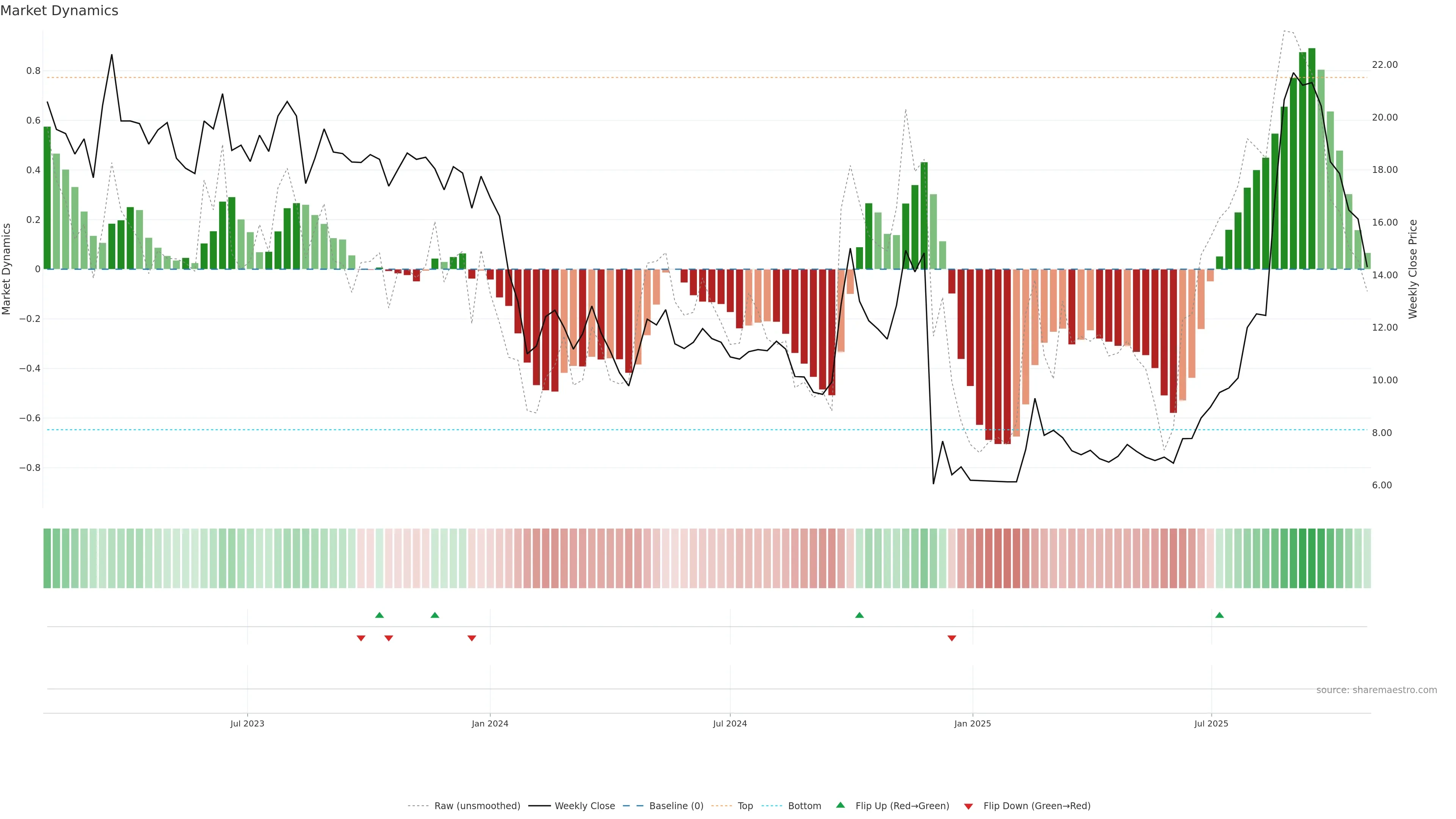This screenshot has height=819, width=1456.
Task: Click the Flip Up triangle nearest Jul 2025
Action: 1219,615
